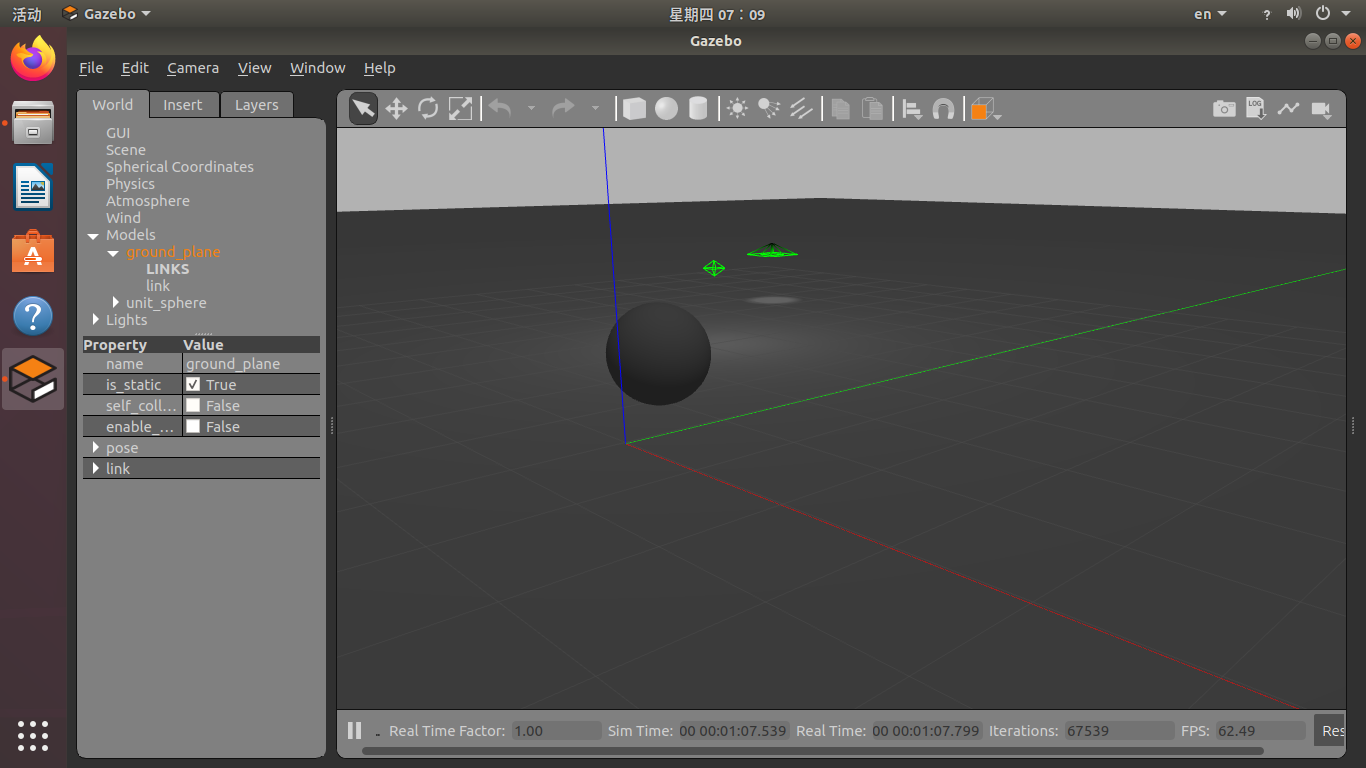
Task: Show applications grid in dock
Action: [33, 735]
